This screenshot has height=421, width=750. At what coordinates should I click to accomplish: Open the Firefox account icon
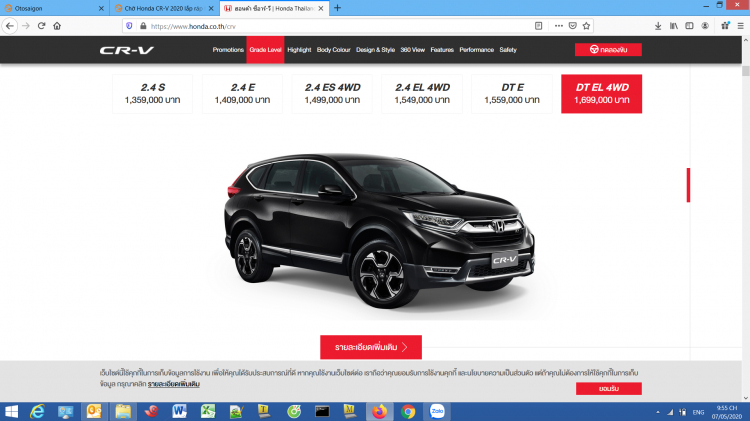click(705, 26)
